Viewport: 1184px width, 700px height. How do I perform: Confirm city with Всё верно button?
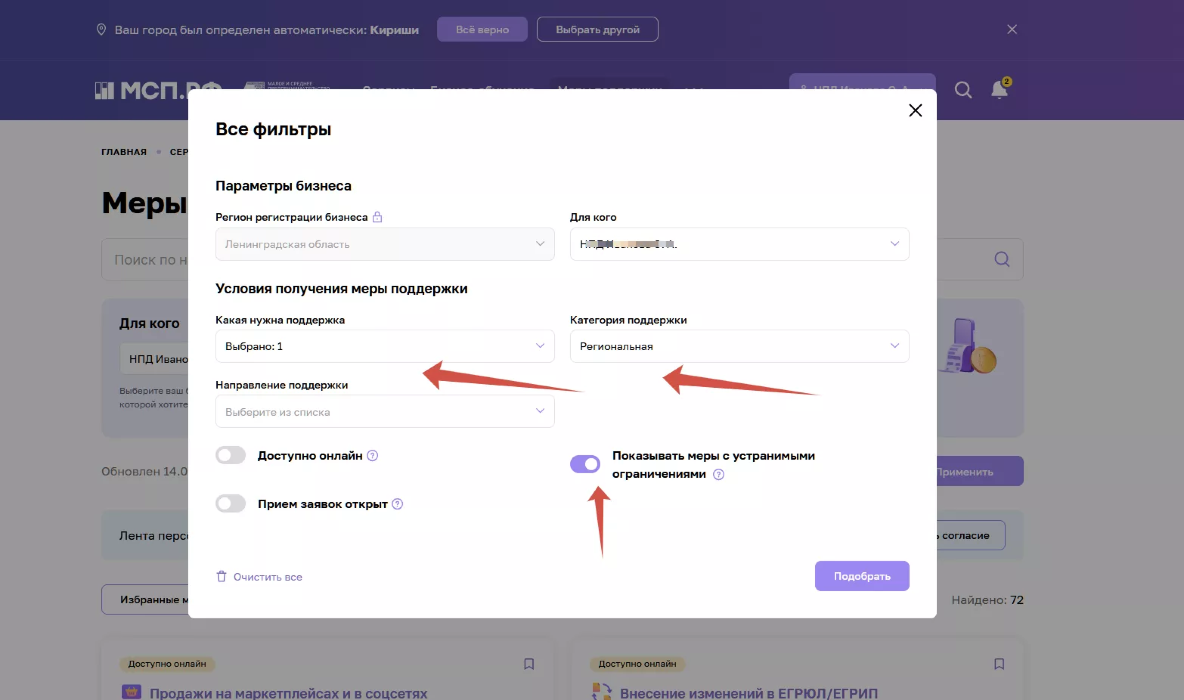pos(482,30)
